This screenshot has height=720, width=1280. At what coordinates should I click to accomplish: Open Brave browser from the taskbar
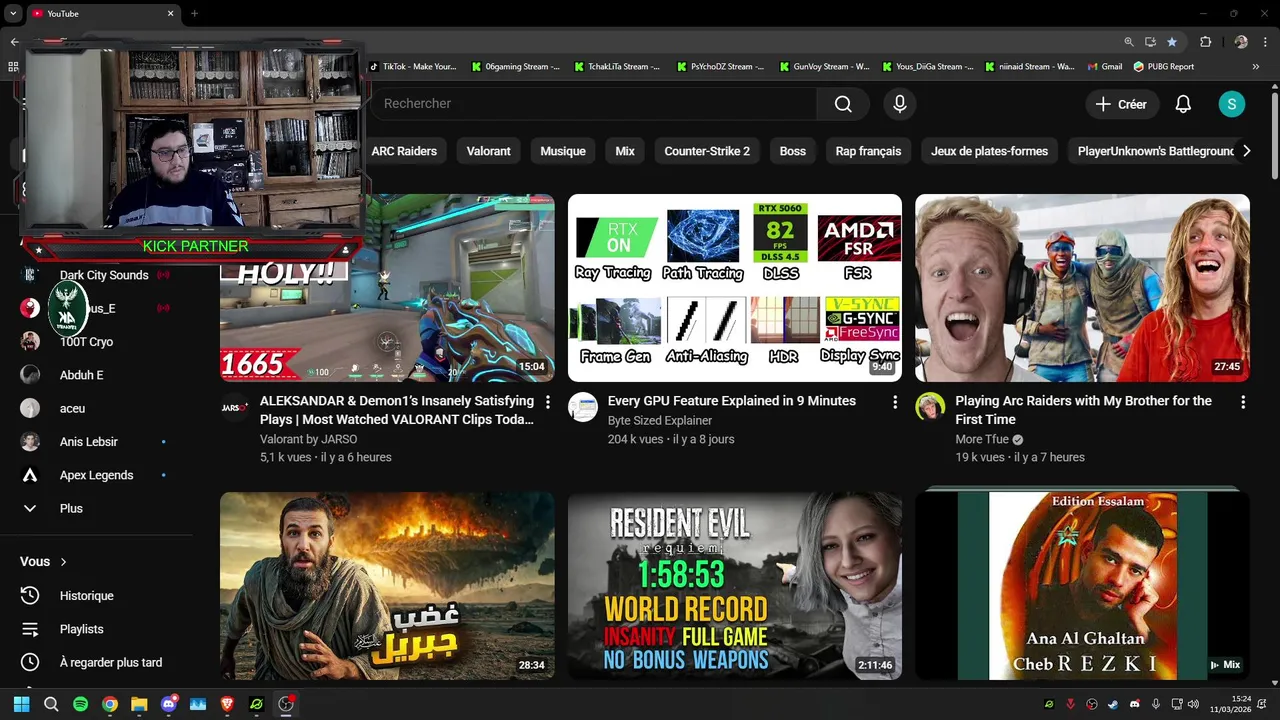point(227,704)
